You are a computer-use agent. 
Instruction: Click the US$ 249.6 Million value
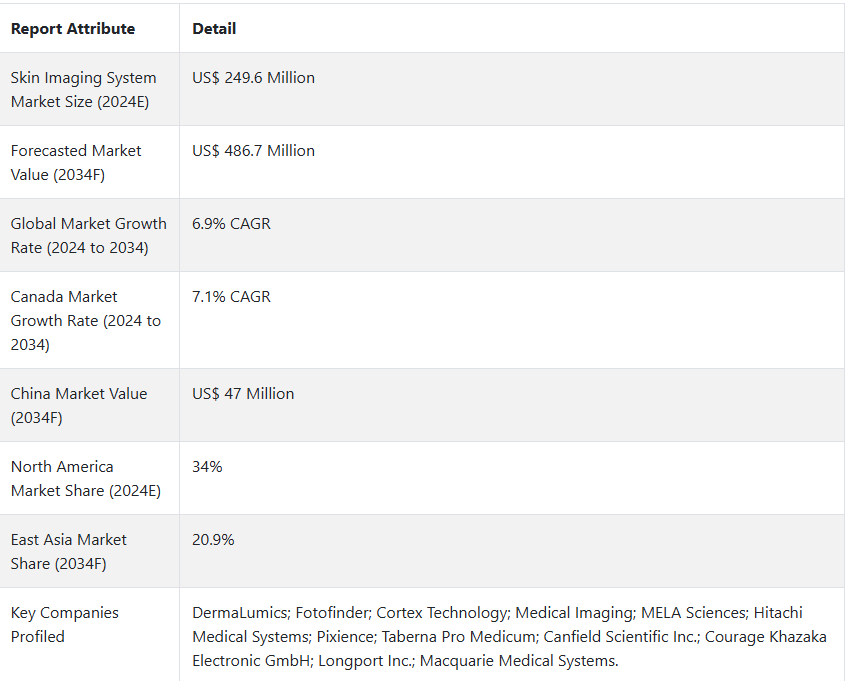pos(253,78)
